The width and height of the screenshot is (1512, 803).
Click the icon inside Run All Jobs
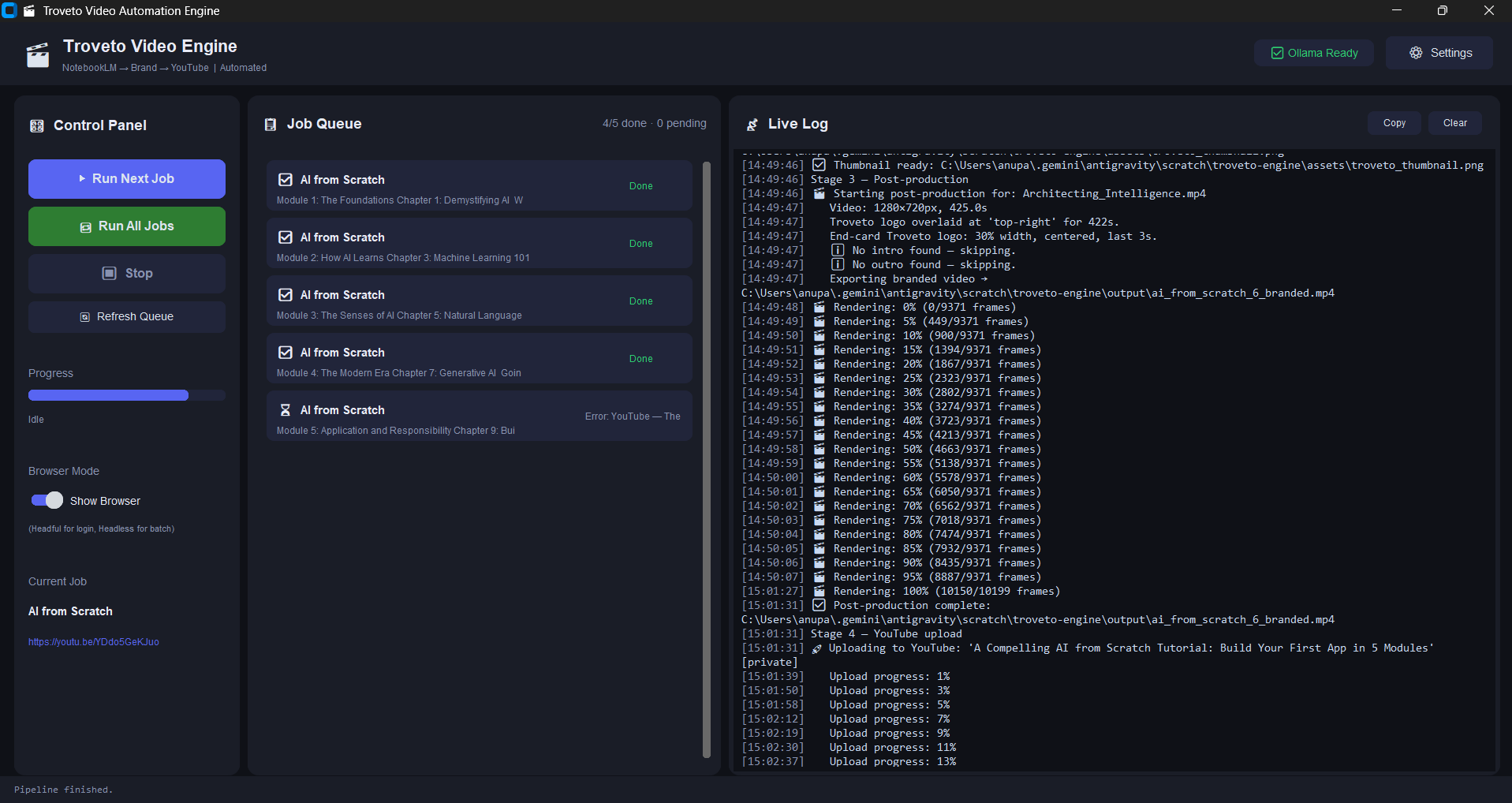86,227
